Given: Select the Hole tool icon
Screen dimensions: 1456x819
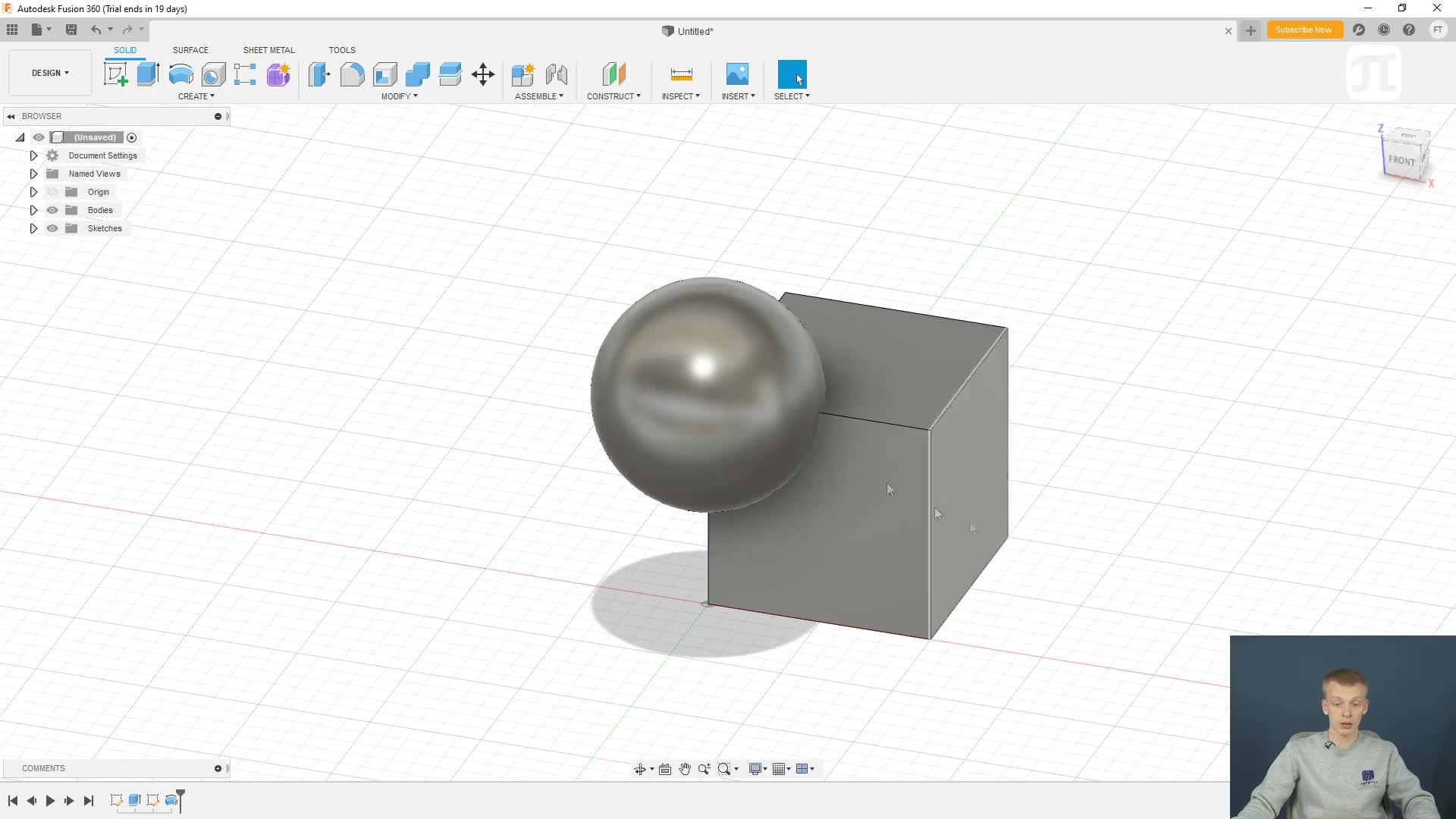Looking at the screenshot, I should tap(213, 74).
